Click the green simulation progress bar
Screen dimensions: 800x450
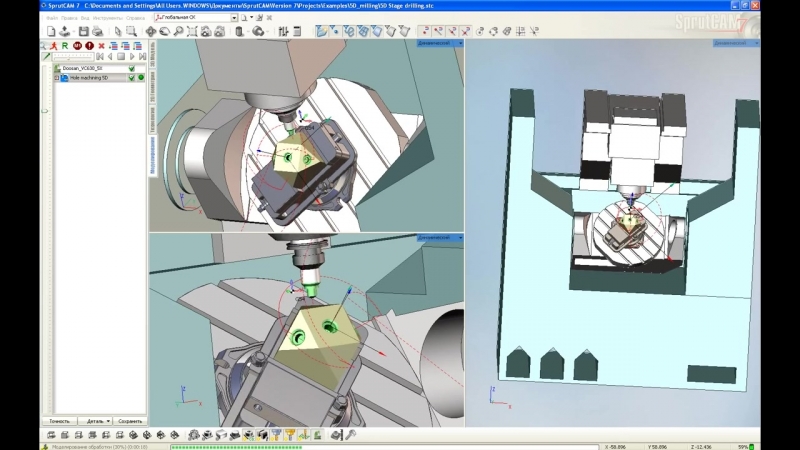pyautogui.click(x=384, y=447)
